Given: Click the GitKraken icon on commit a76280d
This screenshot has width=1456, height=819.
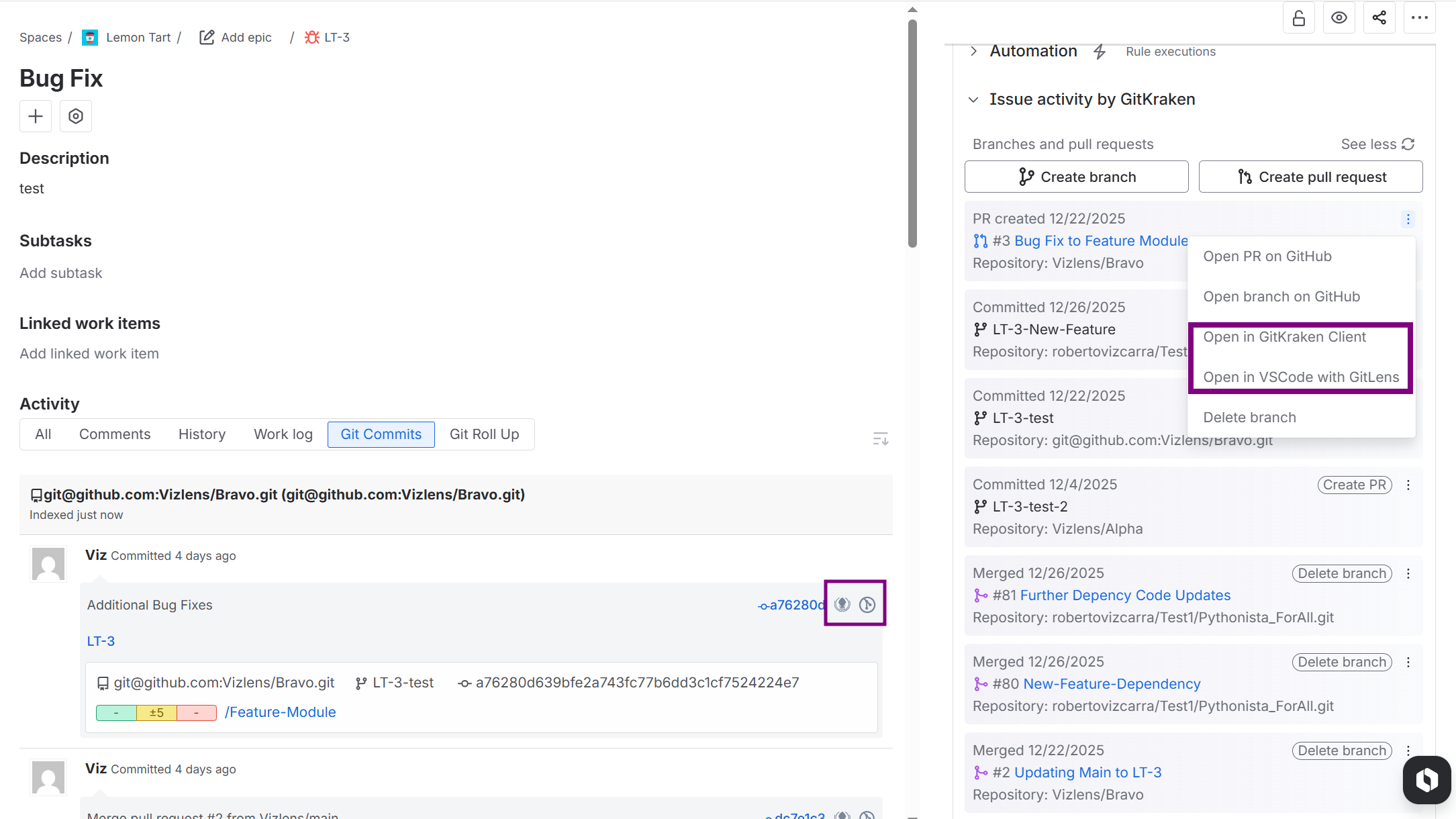Looking at the screenshot, I should coord(842,604).
